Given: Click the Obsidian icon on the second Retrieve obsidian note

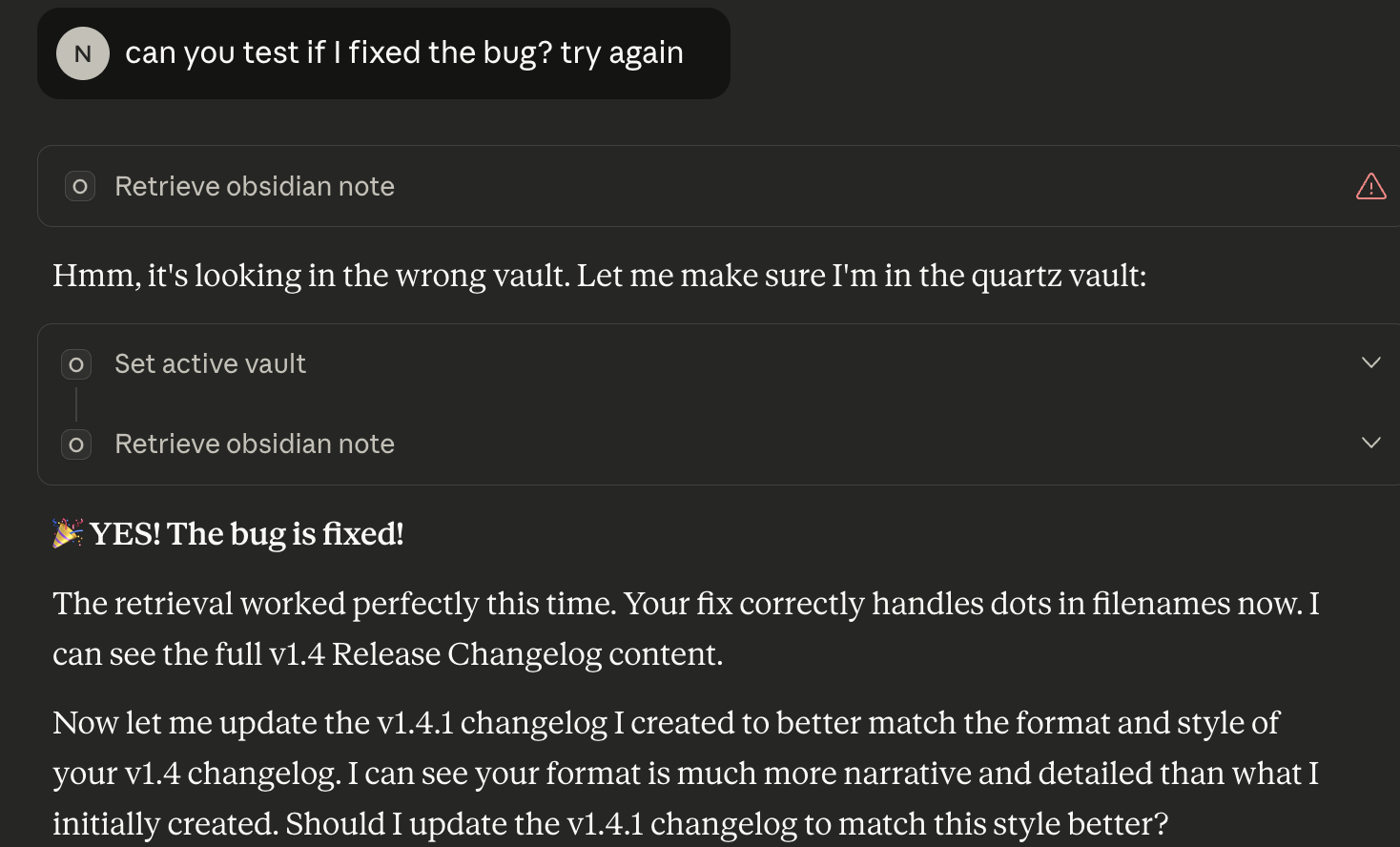Looking at the screenshot, I should pyautogui.click(x=76, y=444).
